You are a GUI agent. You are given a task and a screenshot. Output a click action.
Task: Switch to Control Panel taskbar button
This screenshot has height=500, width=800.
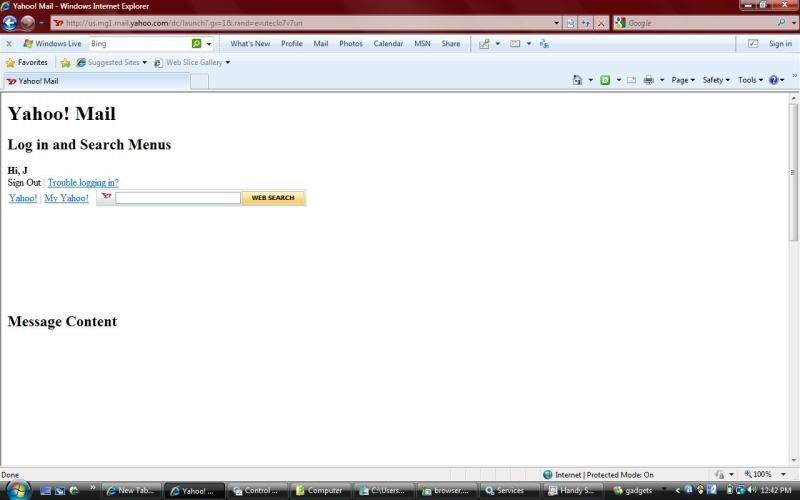point(257,491)
